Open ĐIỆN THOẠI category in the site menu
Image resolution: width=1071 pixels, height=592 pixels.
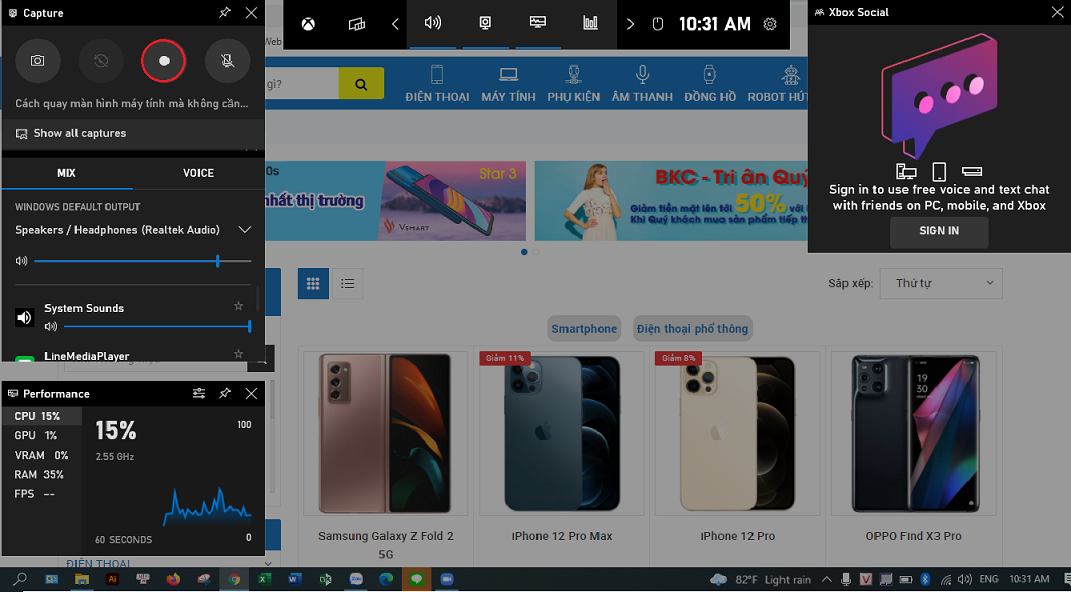437,83
